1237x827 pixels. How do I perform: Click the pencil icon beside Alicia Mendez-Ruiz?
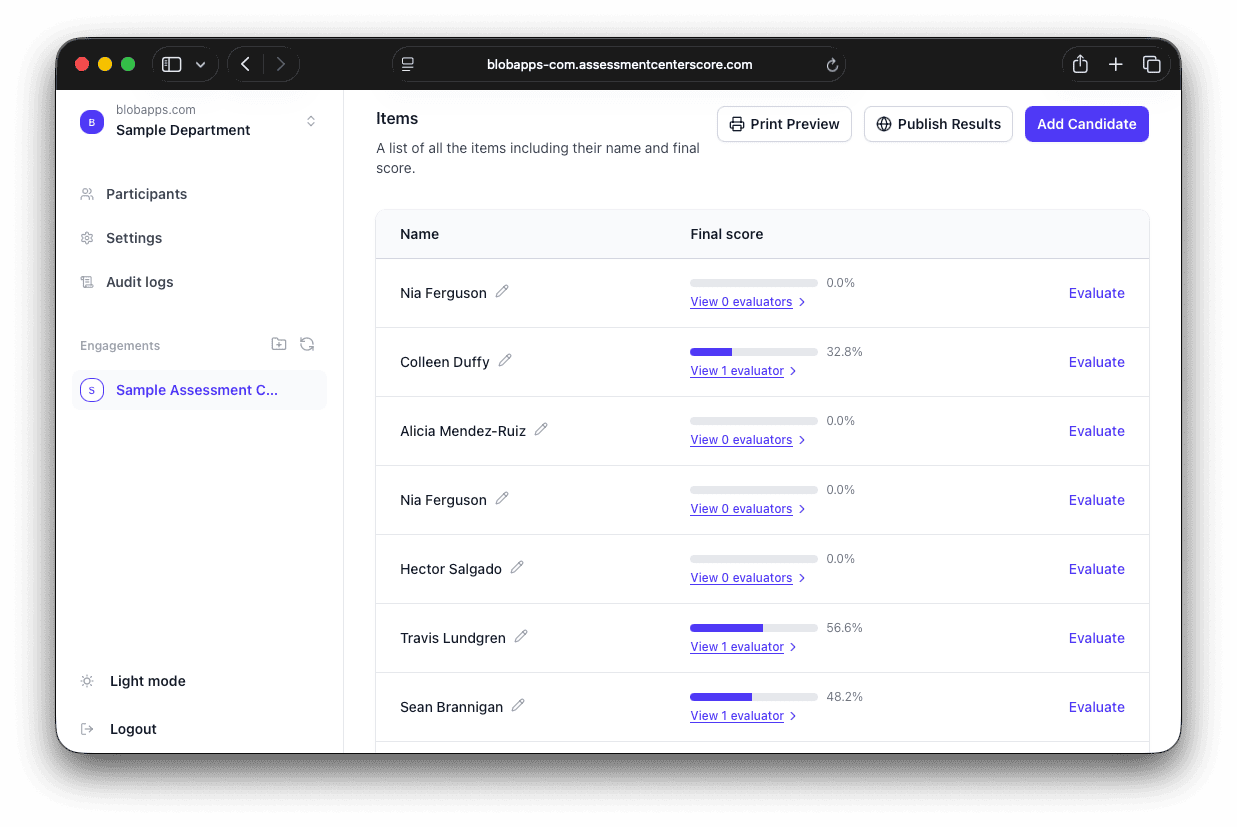pyautogui.click(x=541, y=429)
